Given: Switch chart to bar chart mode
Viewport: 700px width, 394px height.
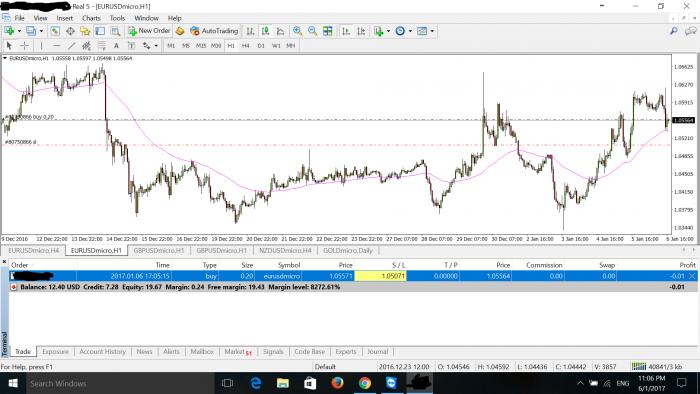Looking at the screenshot, I should click(250, 31).
